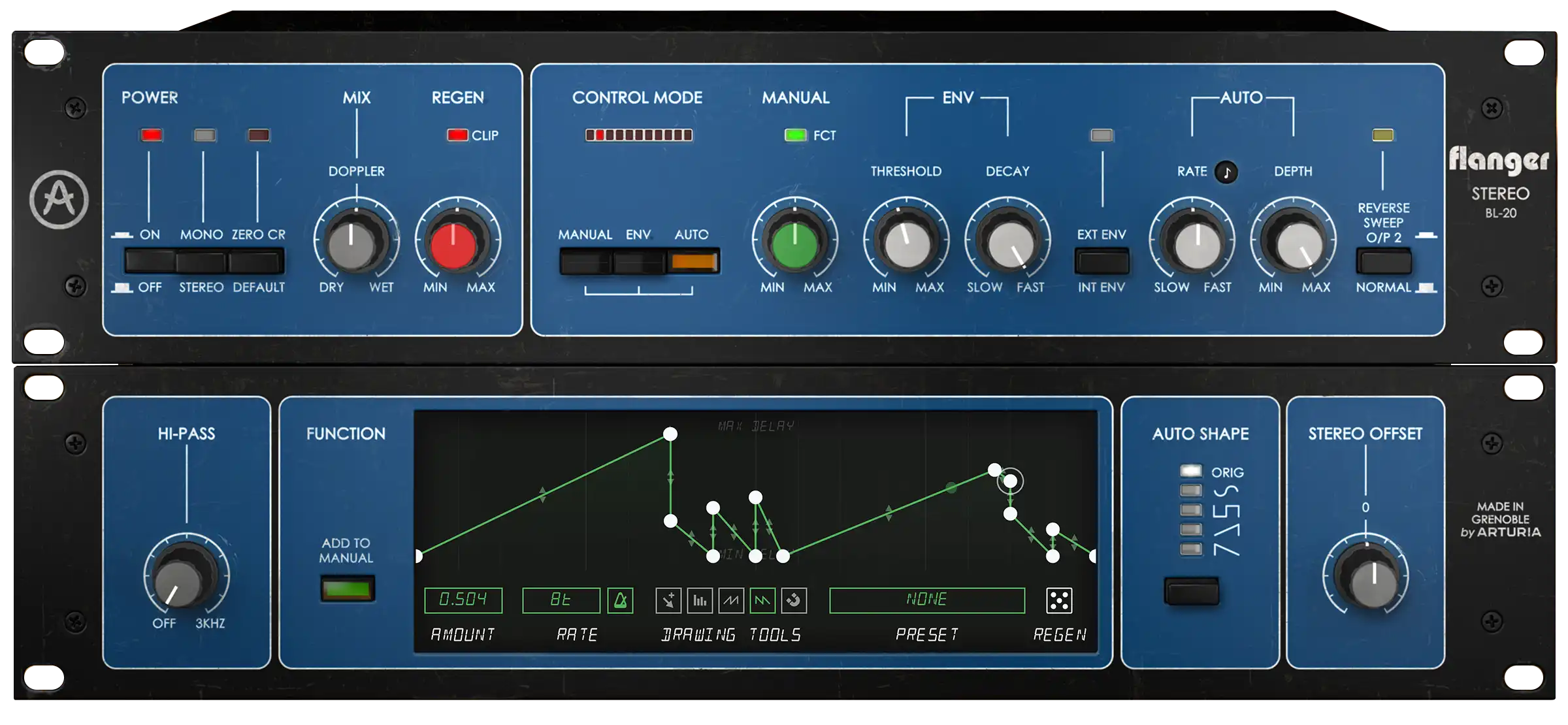Click the metronome sync icon beside Rate

pyautogui.click(x=620, y=600)
